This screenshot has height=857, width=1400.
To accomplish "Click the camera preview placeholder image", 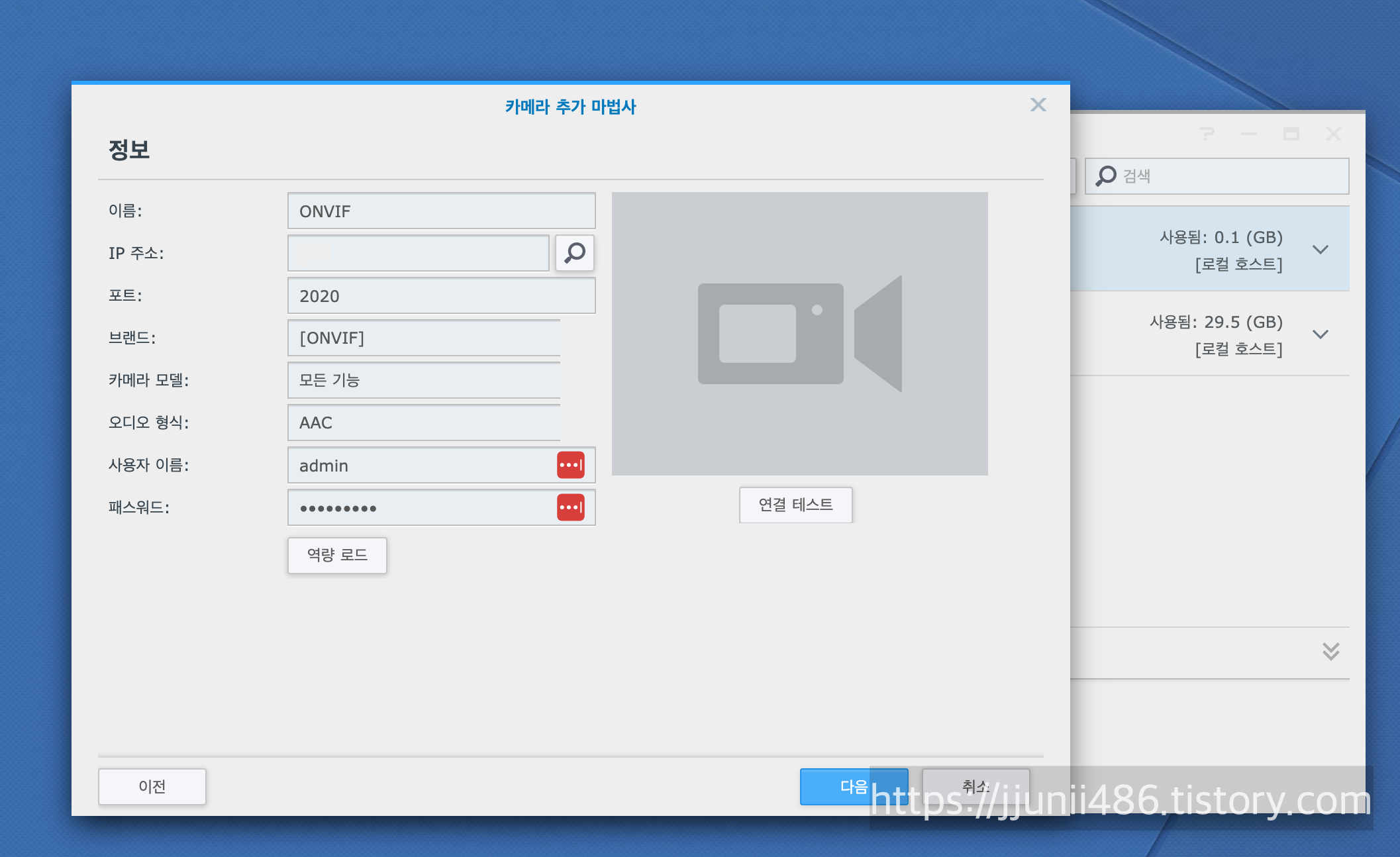I will click(x=799, y=333).
